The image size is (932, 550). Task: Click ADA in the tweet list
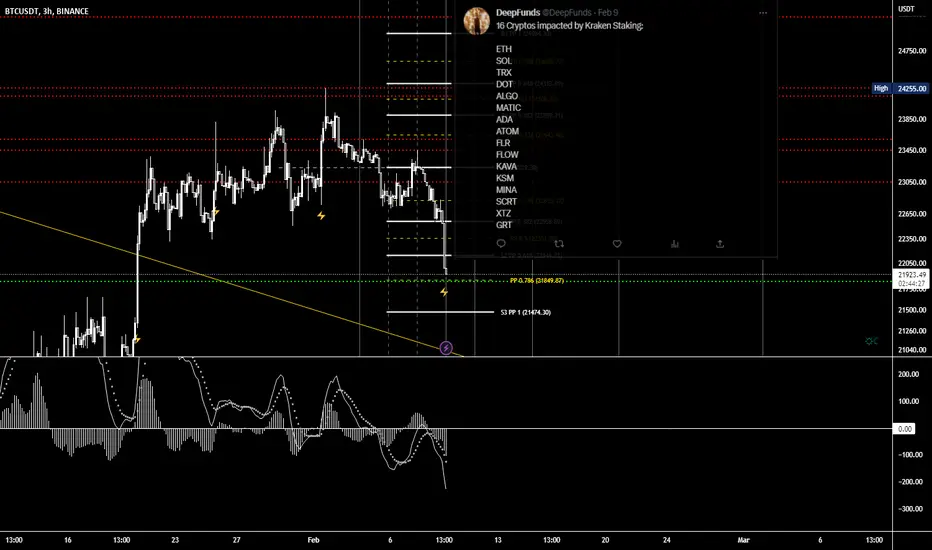pyautogui.click(x=505, y=120)
